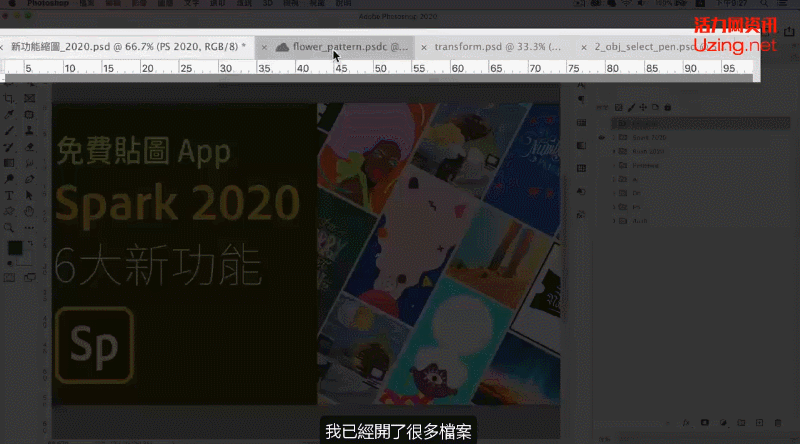Open the Apple menu
The height and width of the screenshot is (444, 800).
(x=12, y=3)
